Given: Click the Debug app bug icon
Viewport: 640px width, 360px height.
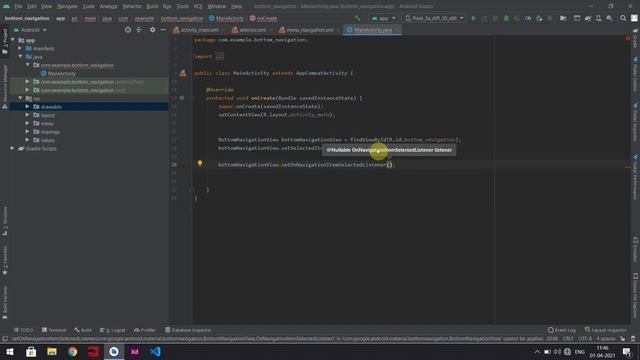Looking at the screenshot, I should pos(506,18).
